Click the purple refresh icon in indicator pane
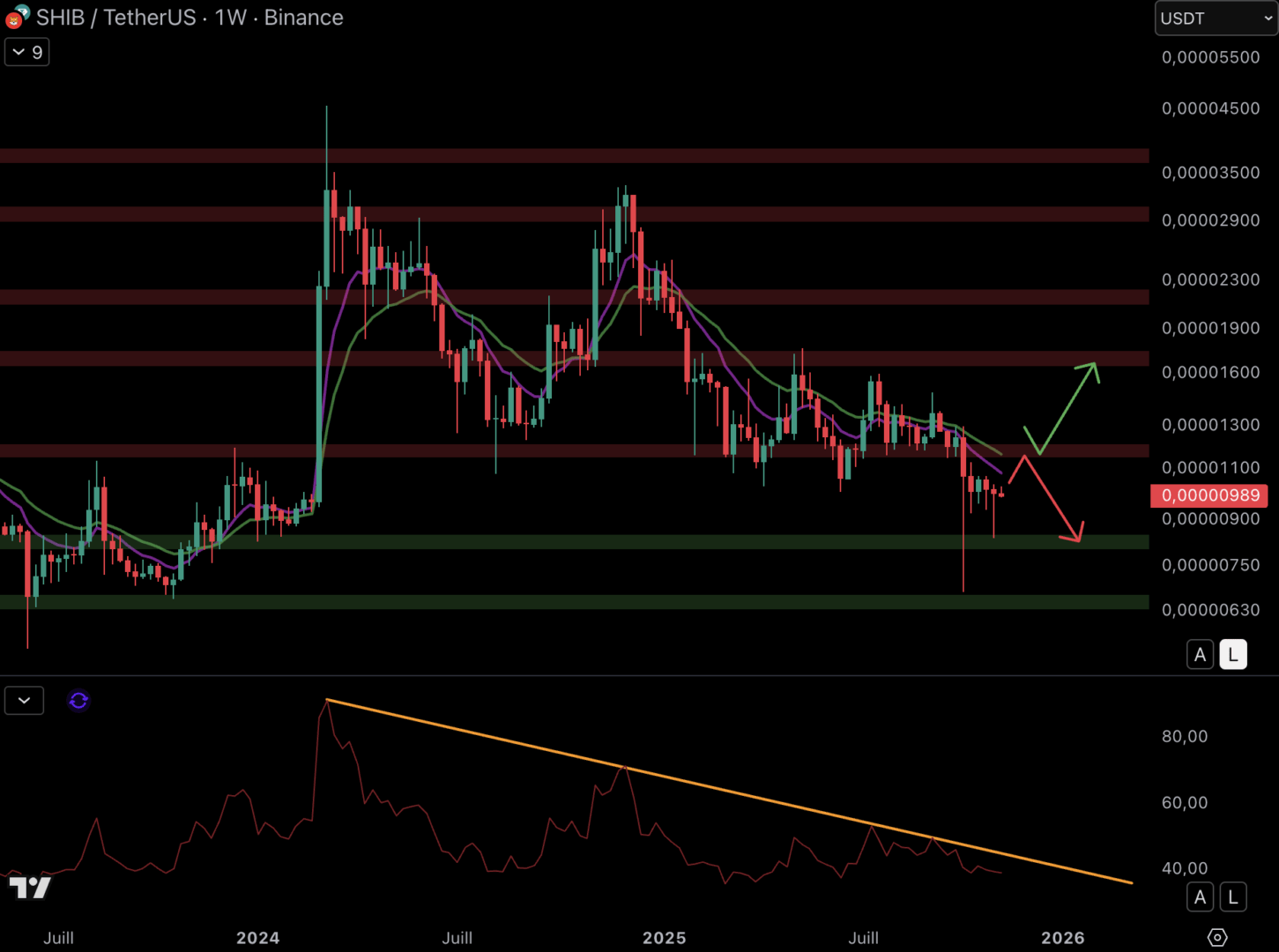1279x952 pixels. coord(78,701)
